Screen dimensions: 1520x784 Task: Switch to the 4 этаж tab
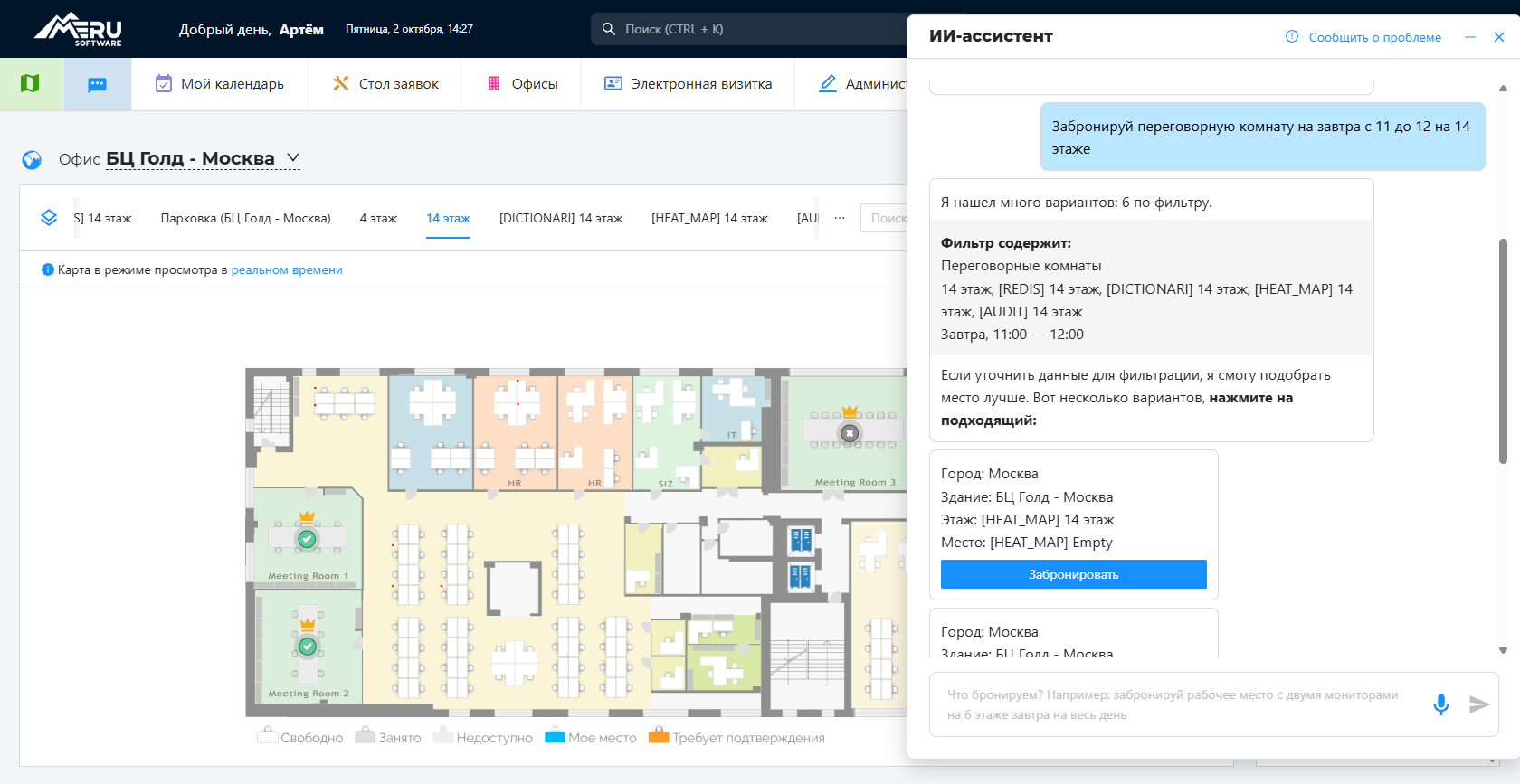click(378, 218)
